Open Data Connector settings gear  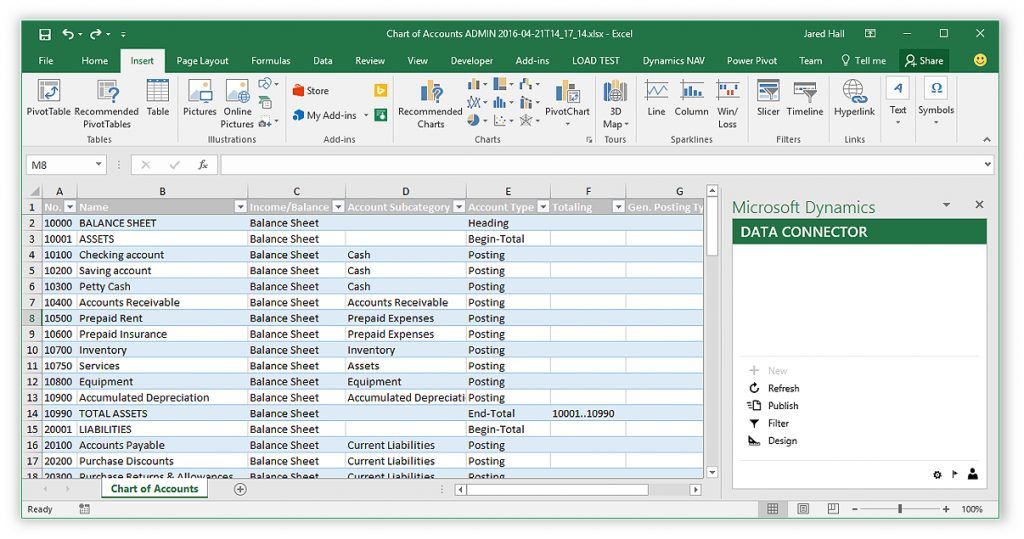[937, 475]
